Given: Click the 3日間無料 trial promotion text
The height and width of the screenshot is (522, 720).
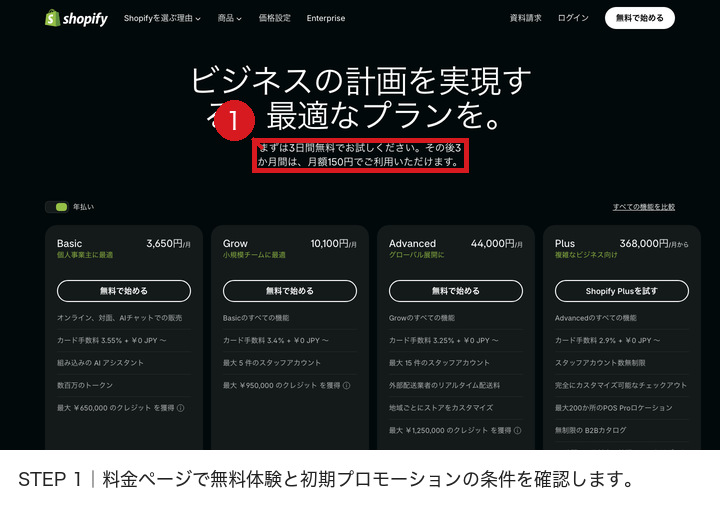Looking at the screenshot, I should (x=359, y=155).
